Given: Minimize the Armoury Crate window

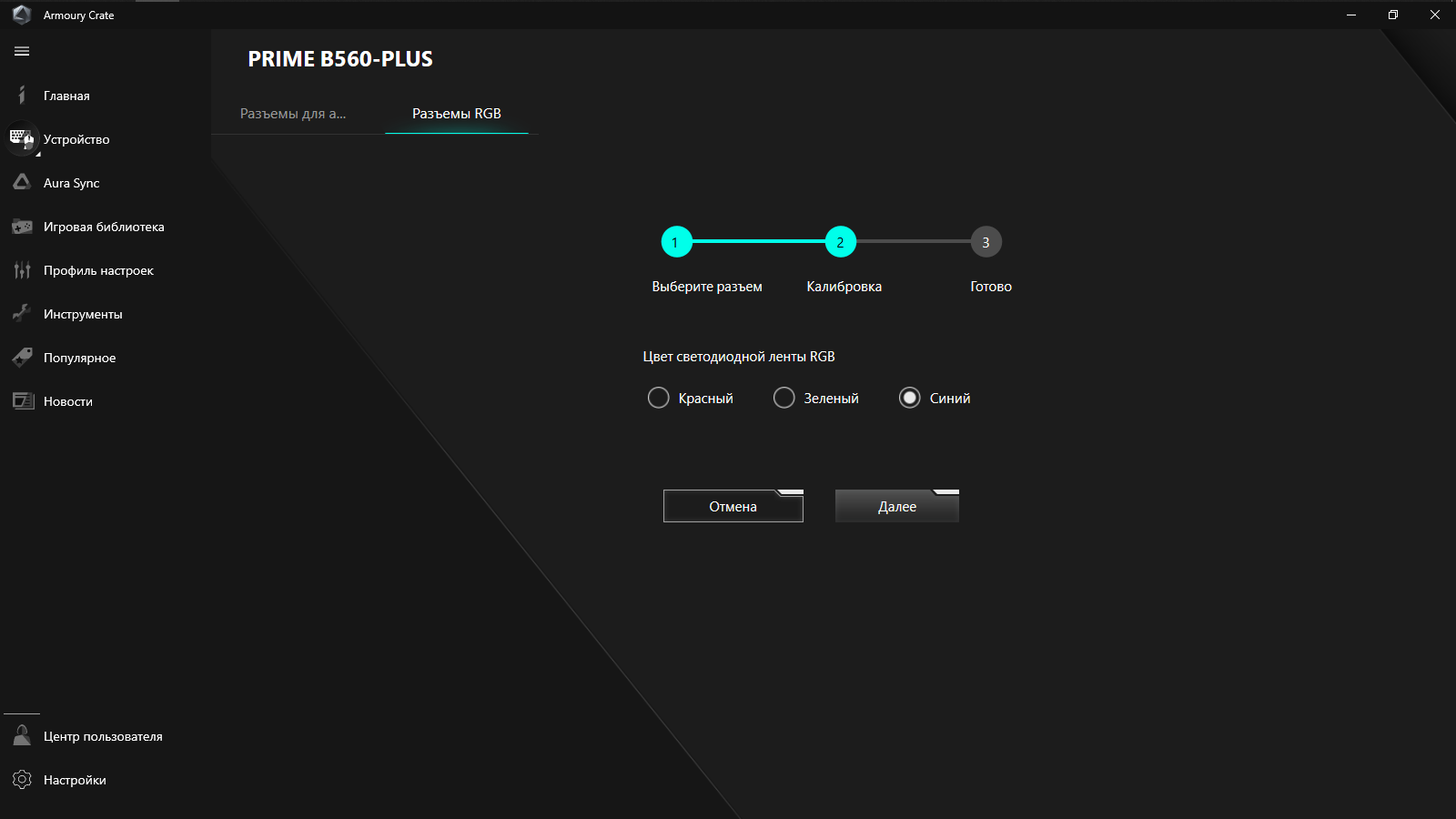Looking at the screenshot, I should click(1351, 15).
